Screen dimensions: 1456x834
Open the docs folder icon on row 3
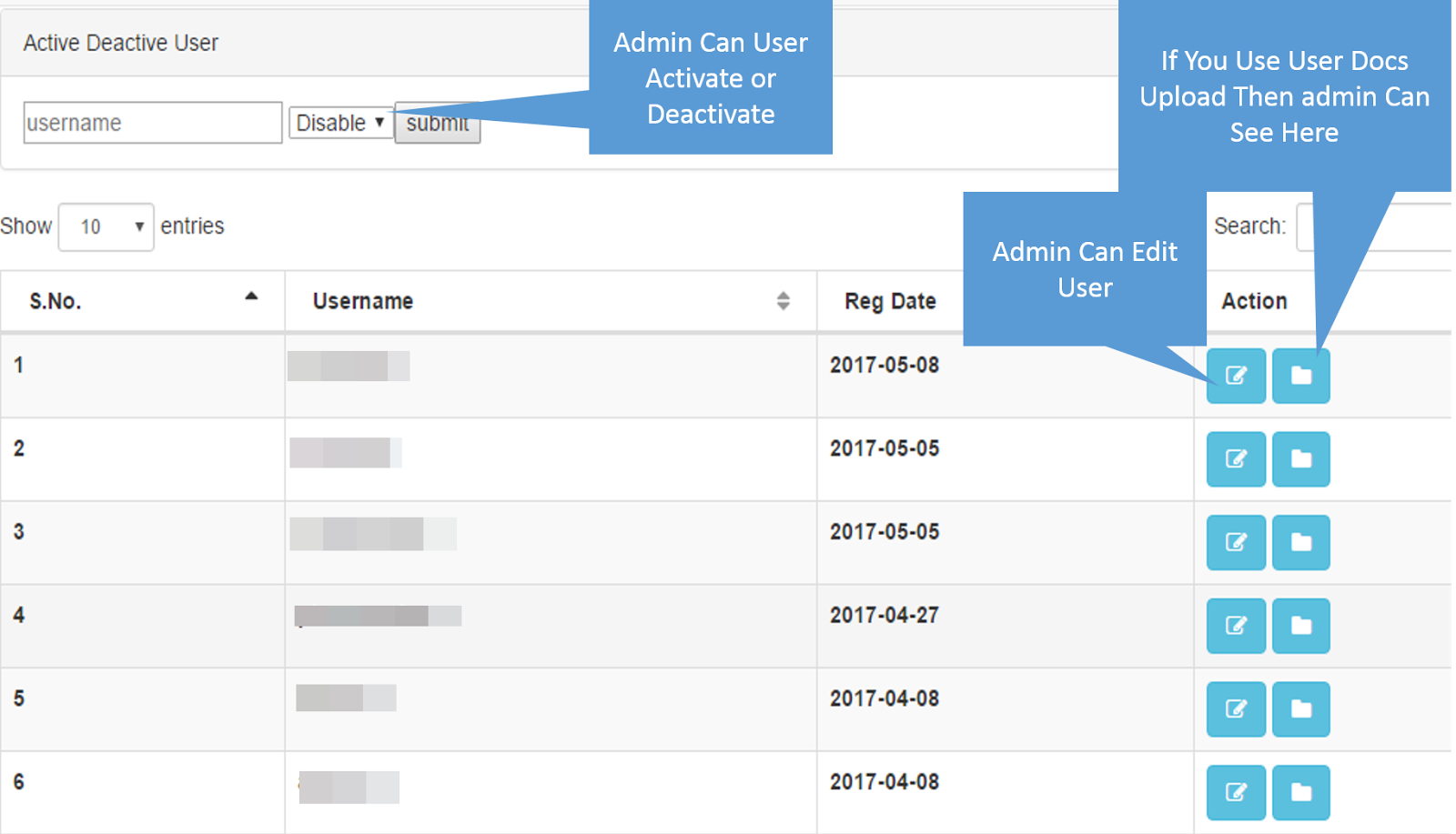tap(1301, 542)
